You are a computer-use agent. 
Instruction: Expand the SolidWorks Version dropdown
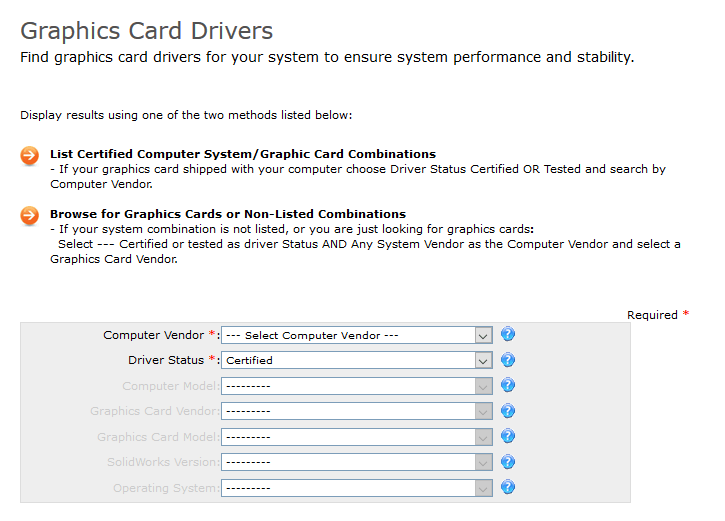pyautogui.click(x=357, y=462)
